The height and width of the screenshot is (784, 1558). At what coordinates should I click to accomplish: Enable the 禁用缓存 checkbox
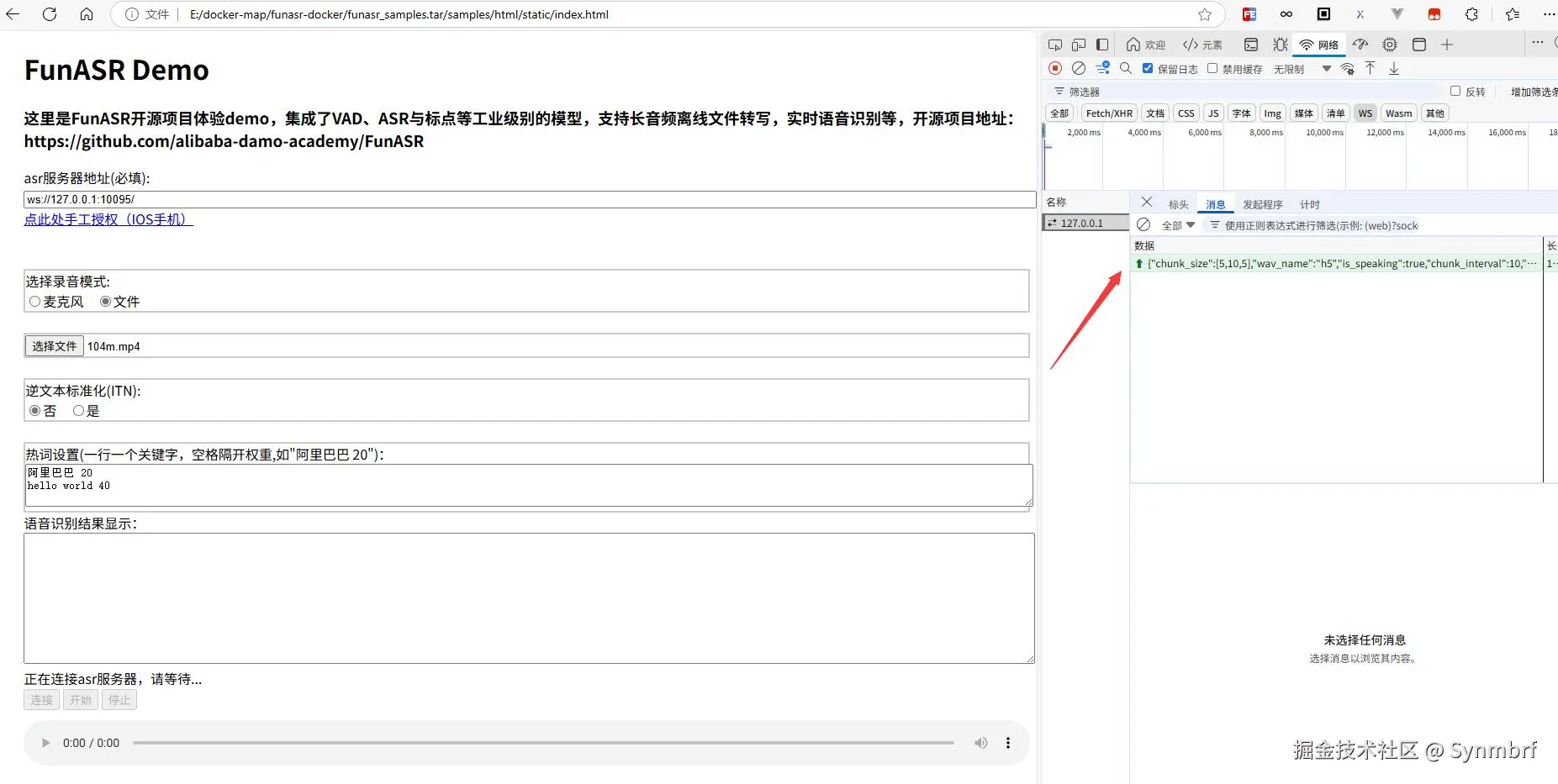(x=1212, y=68)
